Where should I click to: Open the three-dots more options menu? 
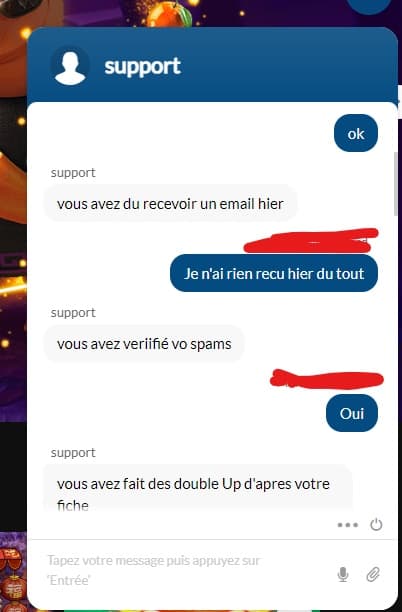click(x=347, y=525)
